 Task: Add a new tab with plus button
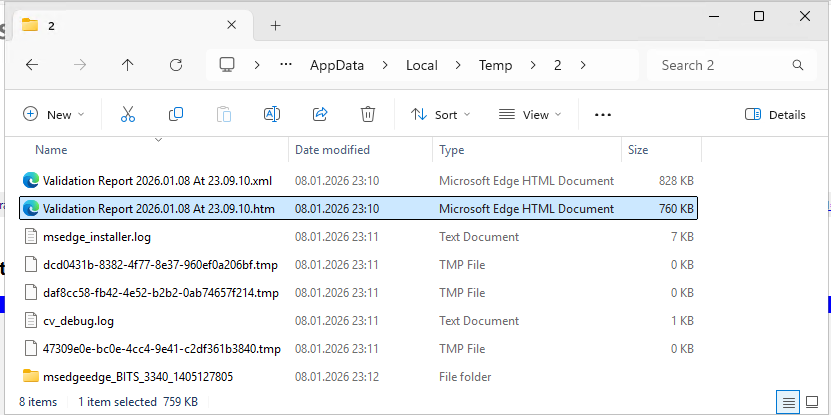click(276, 25)
